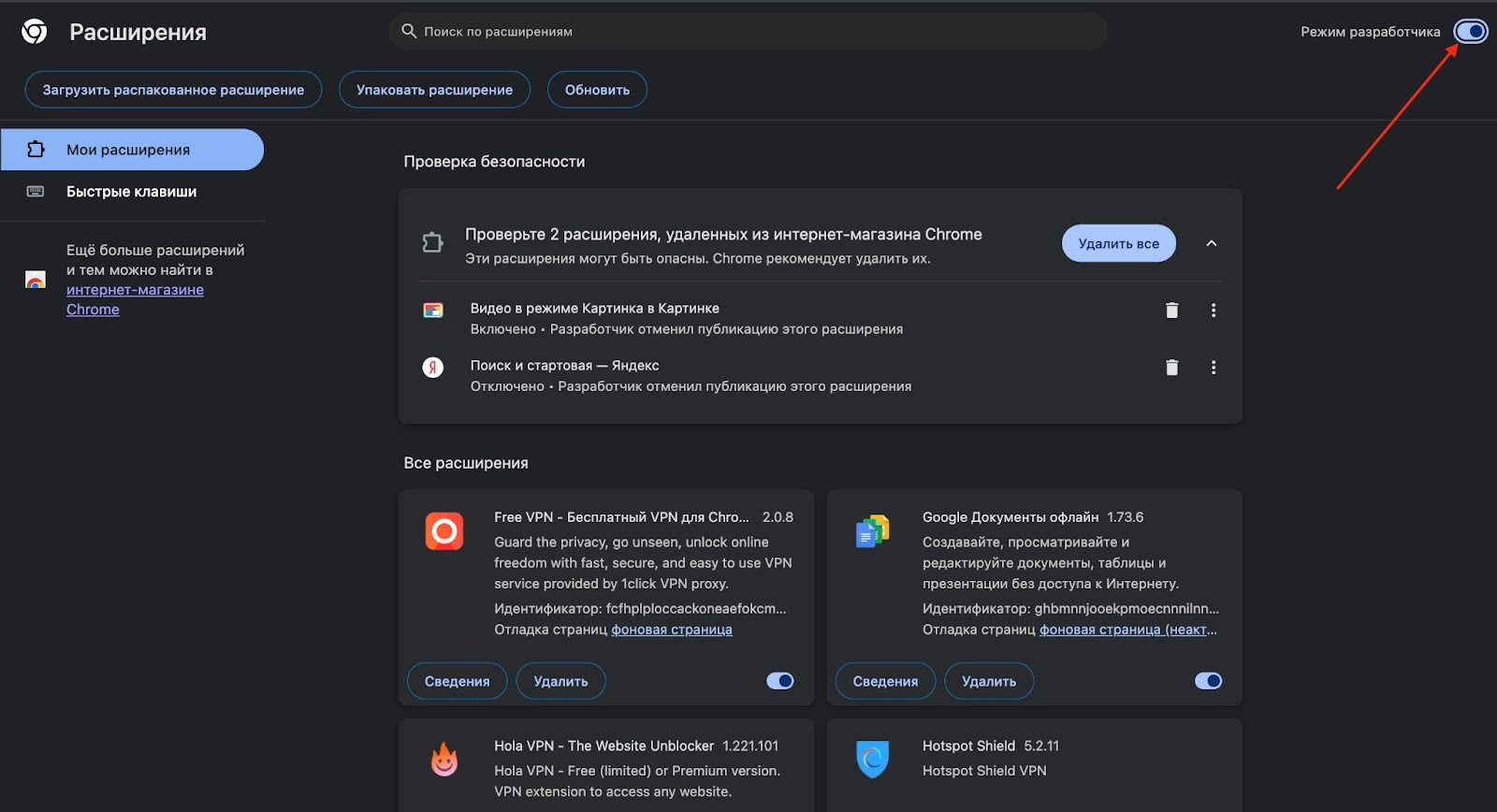Click the puzzle icon in safety check card
This screenshot has height=812, width=1497.
click(x=432, y=243)
